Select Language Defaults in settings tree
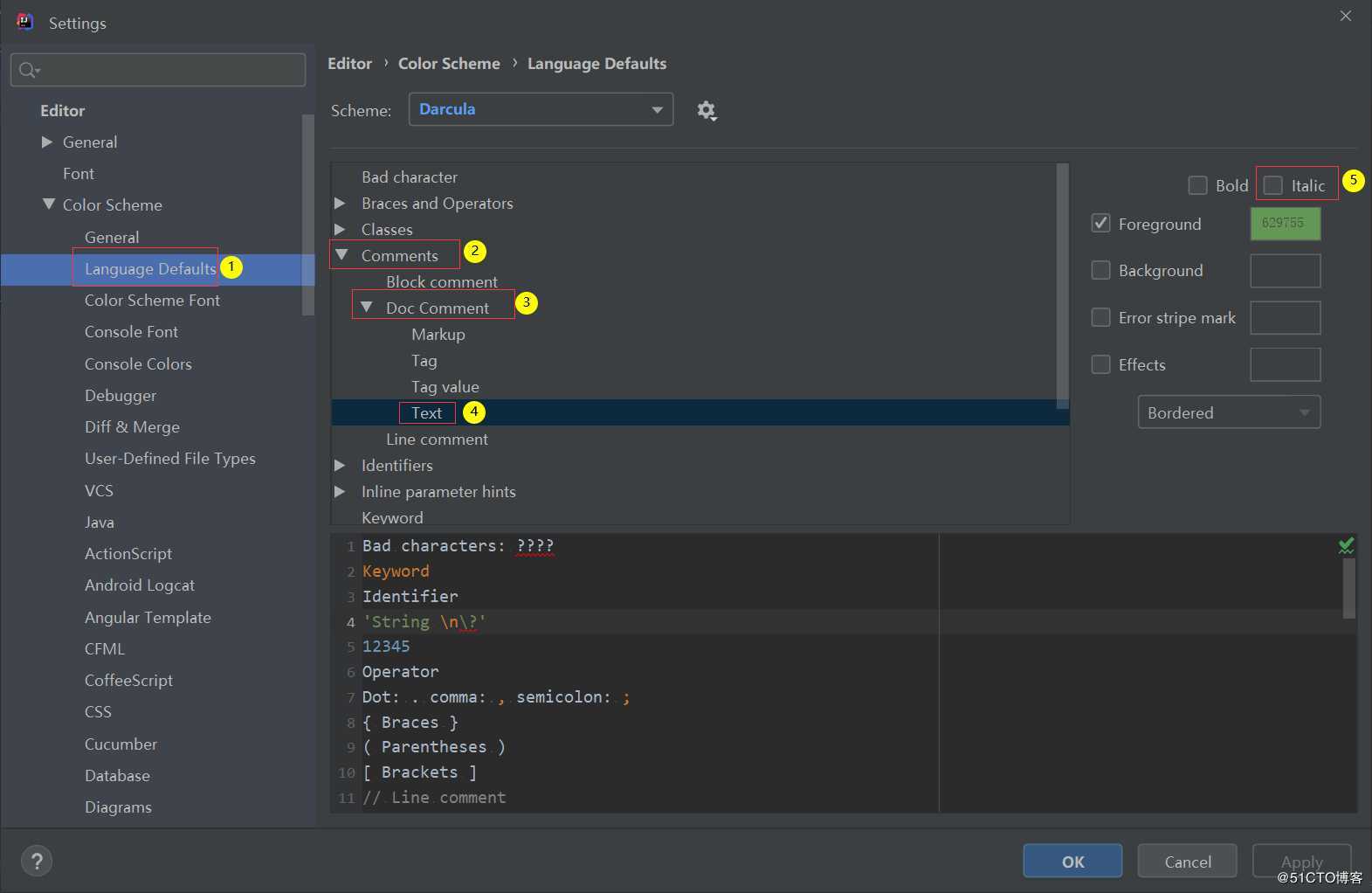Image resolution: width=1372 pixels, height=893 pixels. click(x=150, y=269)
